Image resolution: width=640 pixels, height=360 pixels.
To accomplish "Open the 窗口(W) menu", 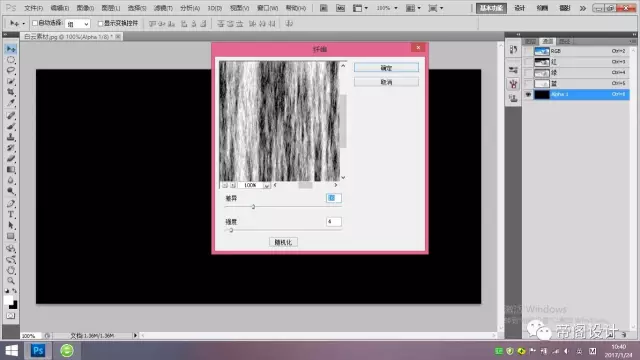I will [267, 8].
